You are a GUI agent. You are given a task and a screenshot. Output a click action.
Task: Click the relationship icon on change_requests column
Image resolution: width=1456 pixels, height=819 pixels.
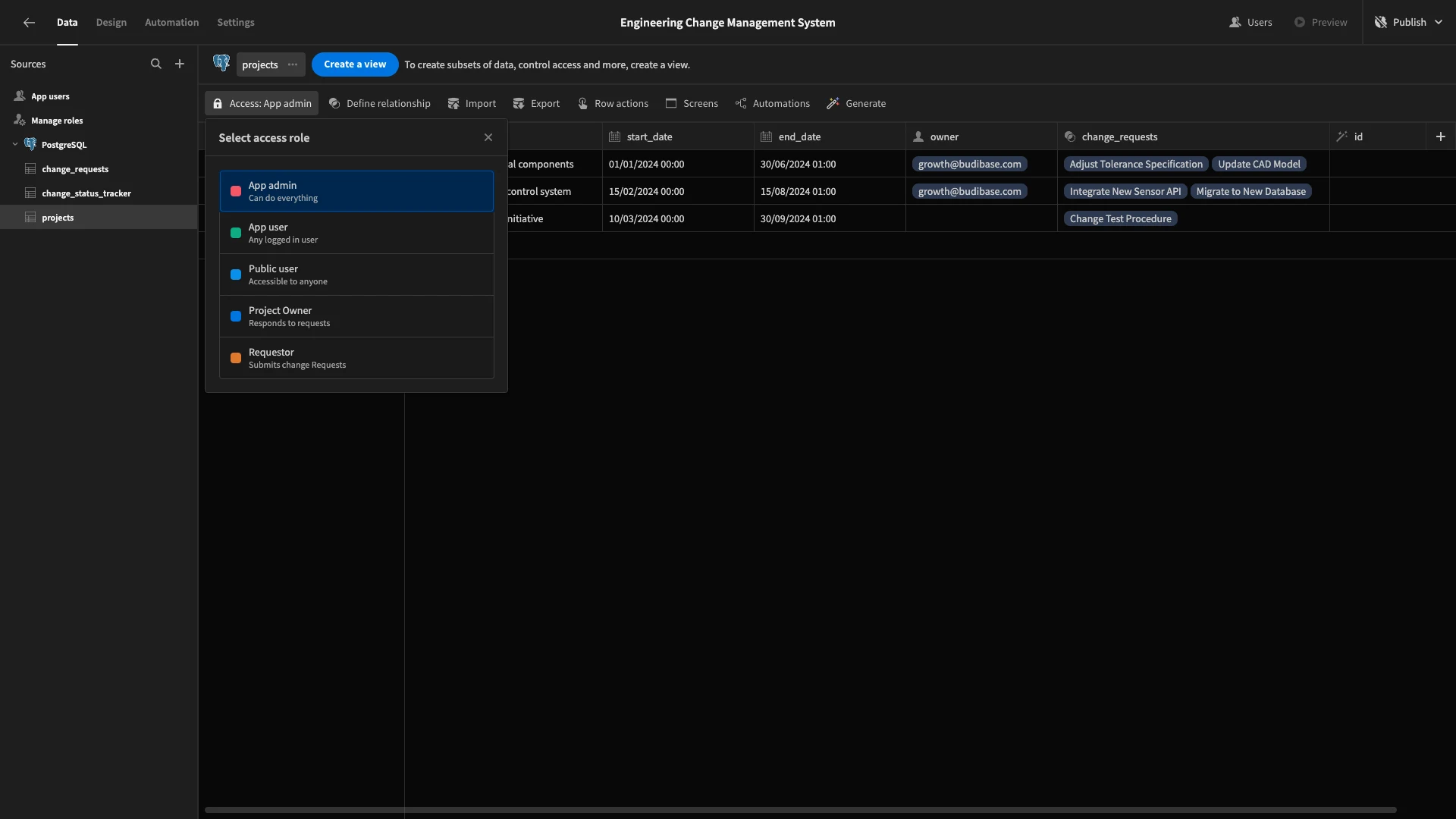[x=1070, y=137]
